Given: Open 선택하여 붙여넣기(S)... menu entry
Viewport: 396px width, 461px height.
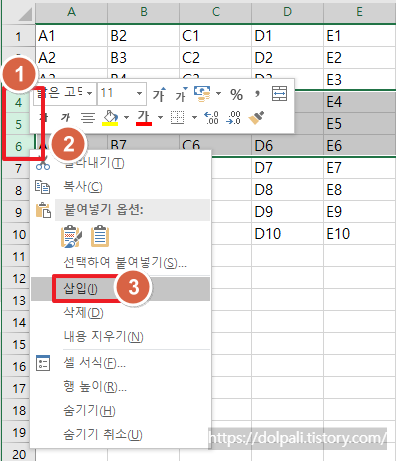Looking at the screenshot, I should 121,263.
